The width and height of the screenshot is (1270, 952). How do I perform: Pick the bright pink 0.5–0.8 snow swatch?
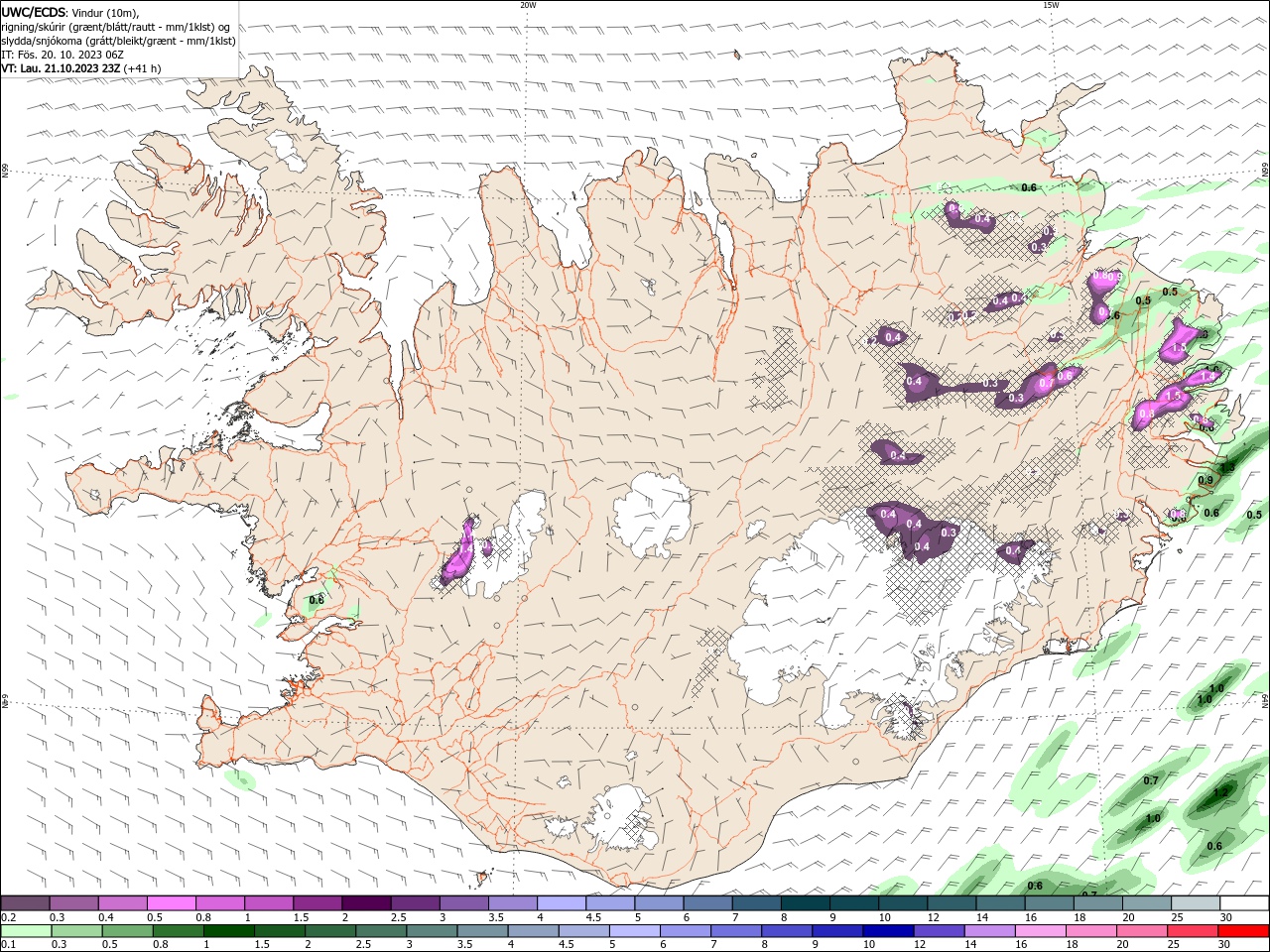171,903
